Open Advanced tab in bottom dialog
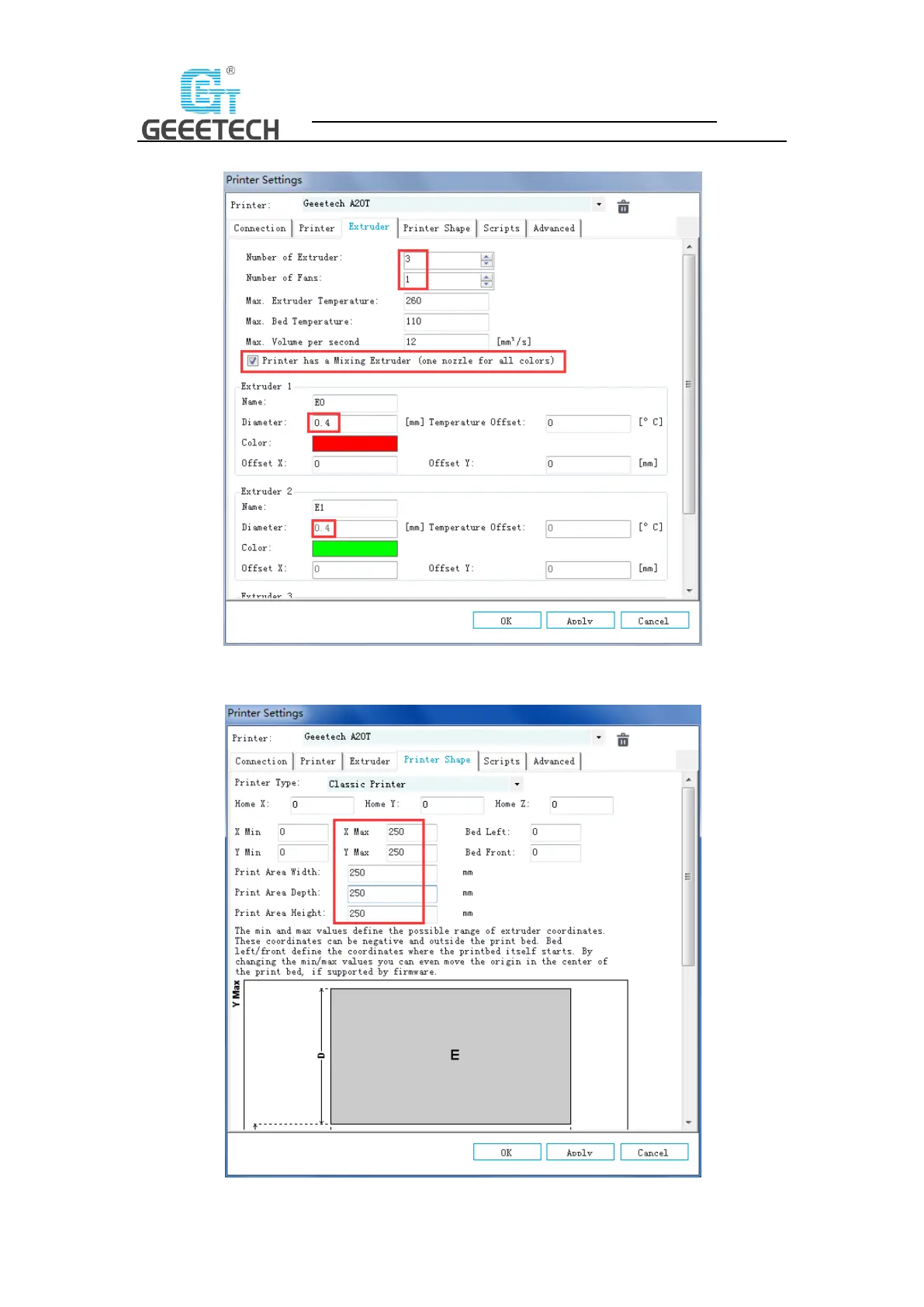 tap(554, 761)
